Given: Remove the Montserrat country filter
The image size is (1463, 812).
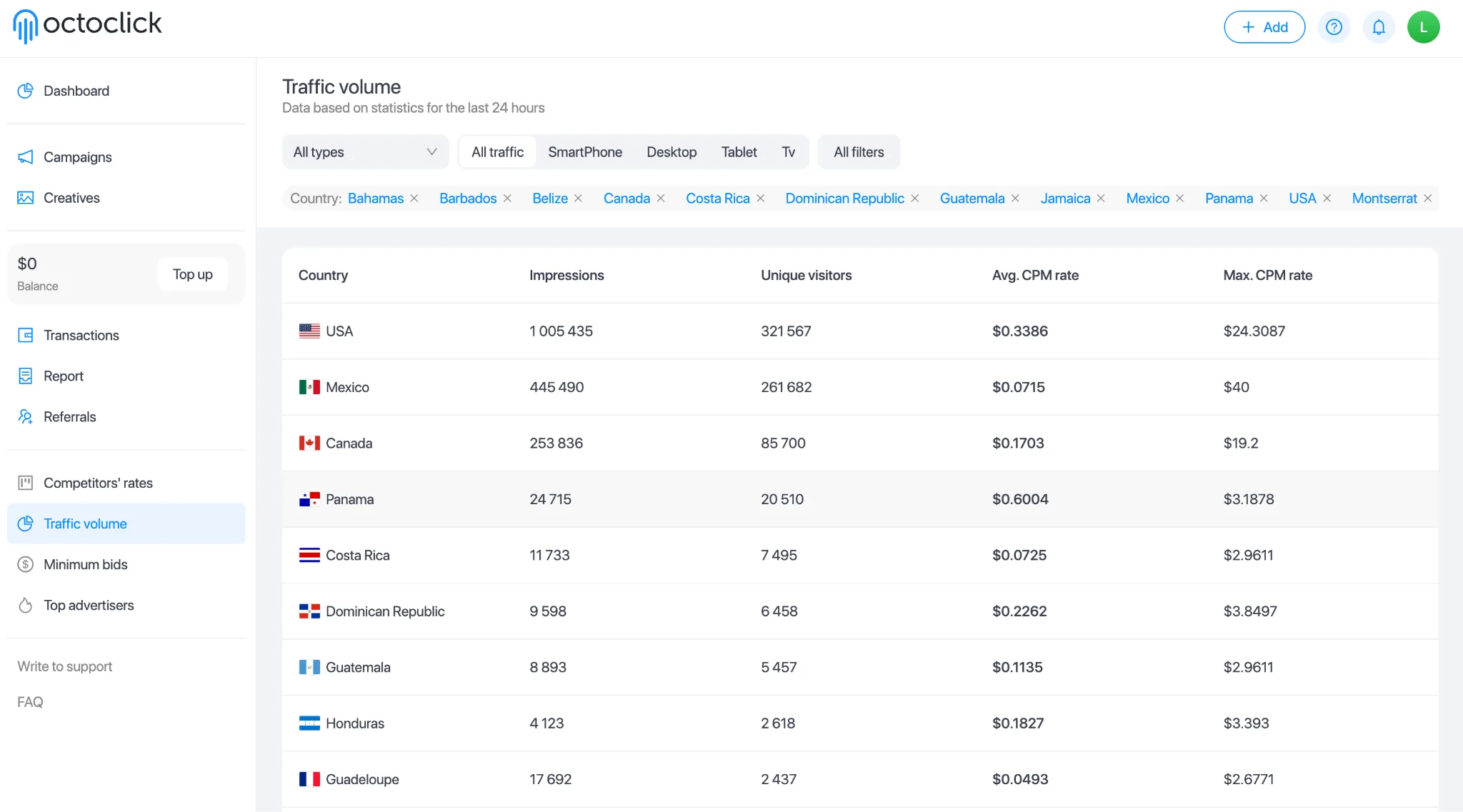Looking at the screenshot, I should click(x=1428, y=199).
